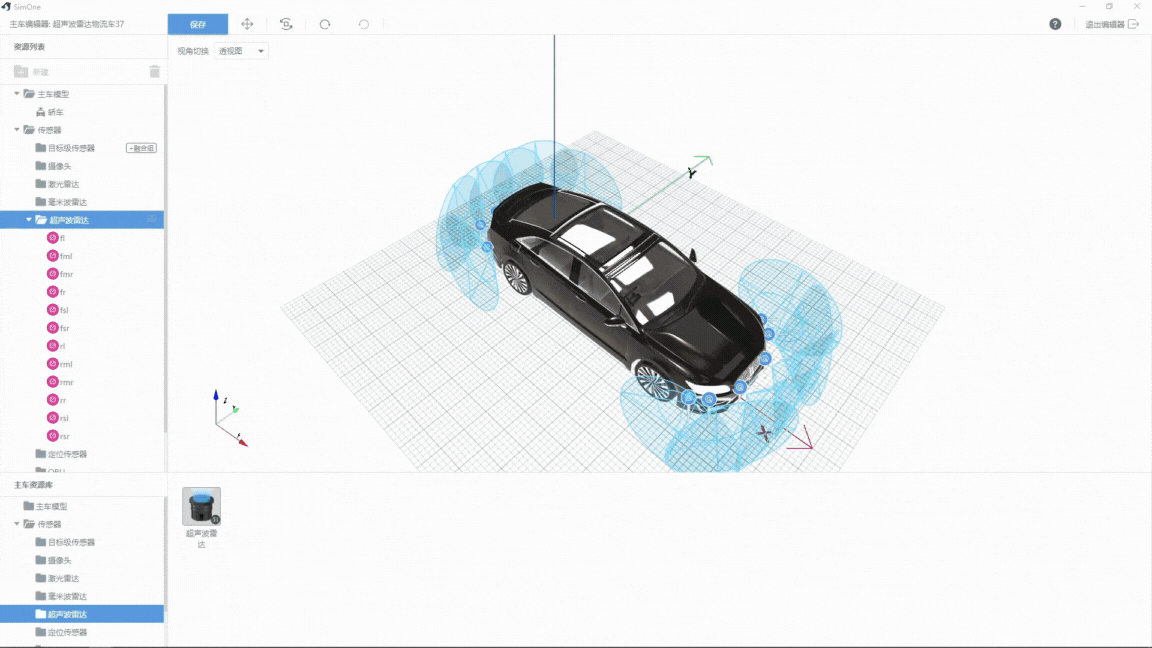Collapse 传感器 folder in the 主车资源库 panel
This screenshot has height=648, width=1152.
pos(17,524)
